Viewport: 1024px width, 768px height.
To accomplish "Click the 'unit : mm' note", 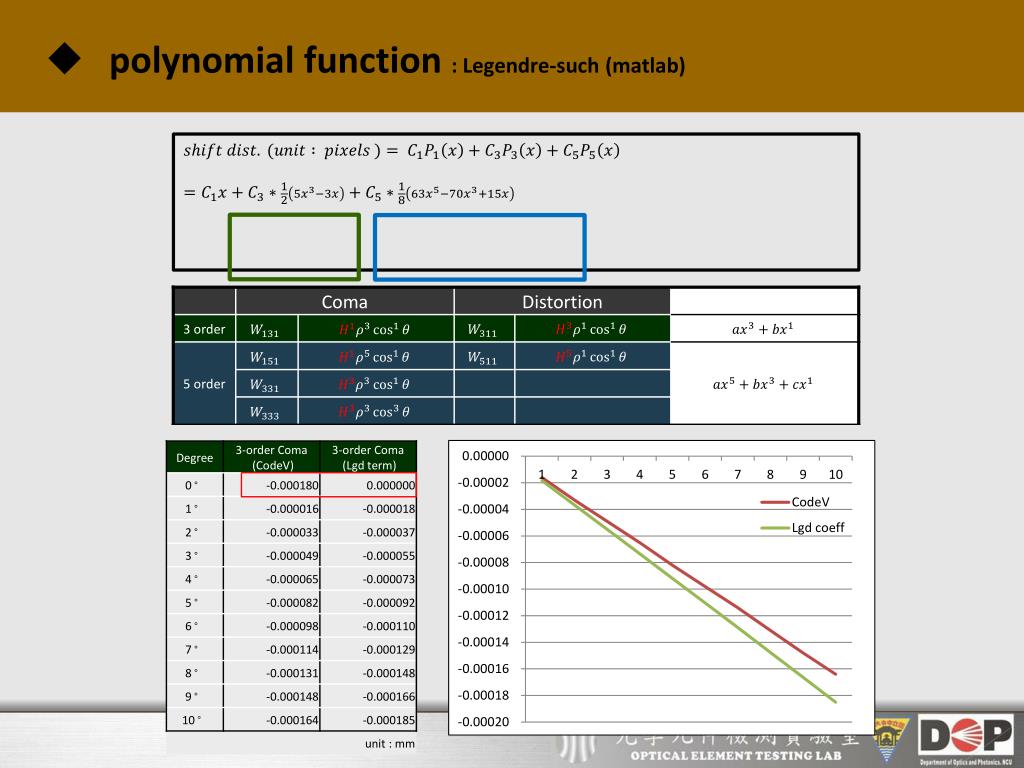I will click(390, 744).
